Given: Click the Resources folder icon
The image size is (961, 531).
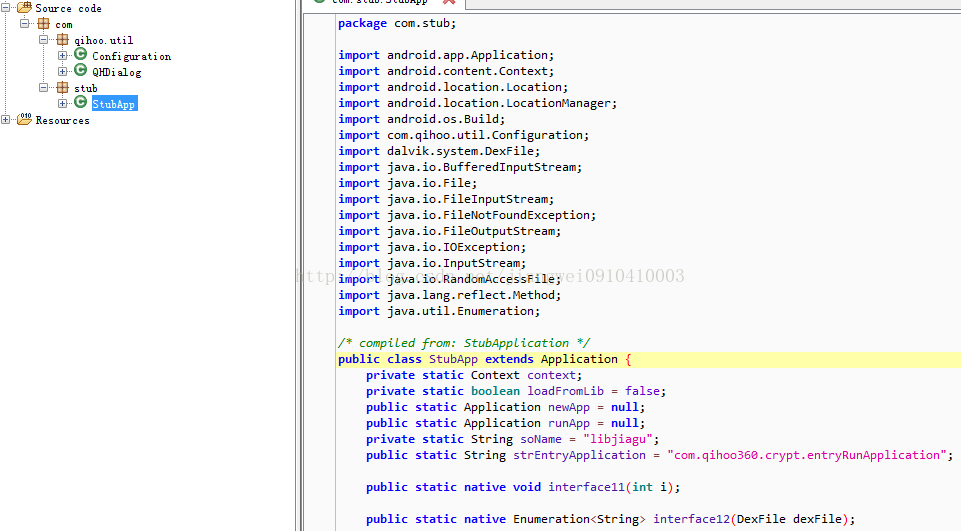Looking at the screenshot, I should [24, 119].
